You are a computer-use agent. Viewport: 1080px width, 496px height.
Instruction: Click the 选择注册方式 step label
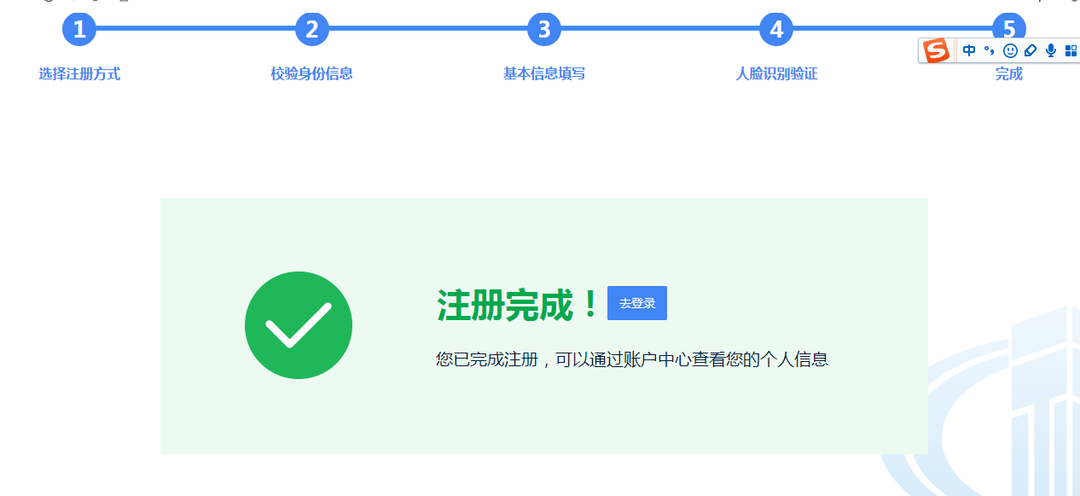[79, 74]
